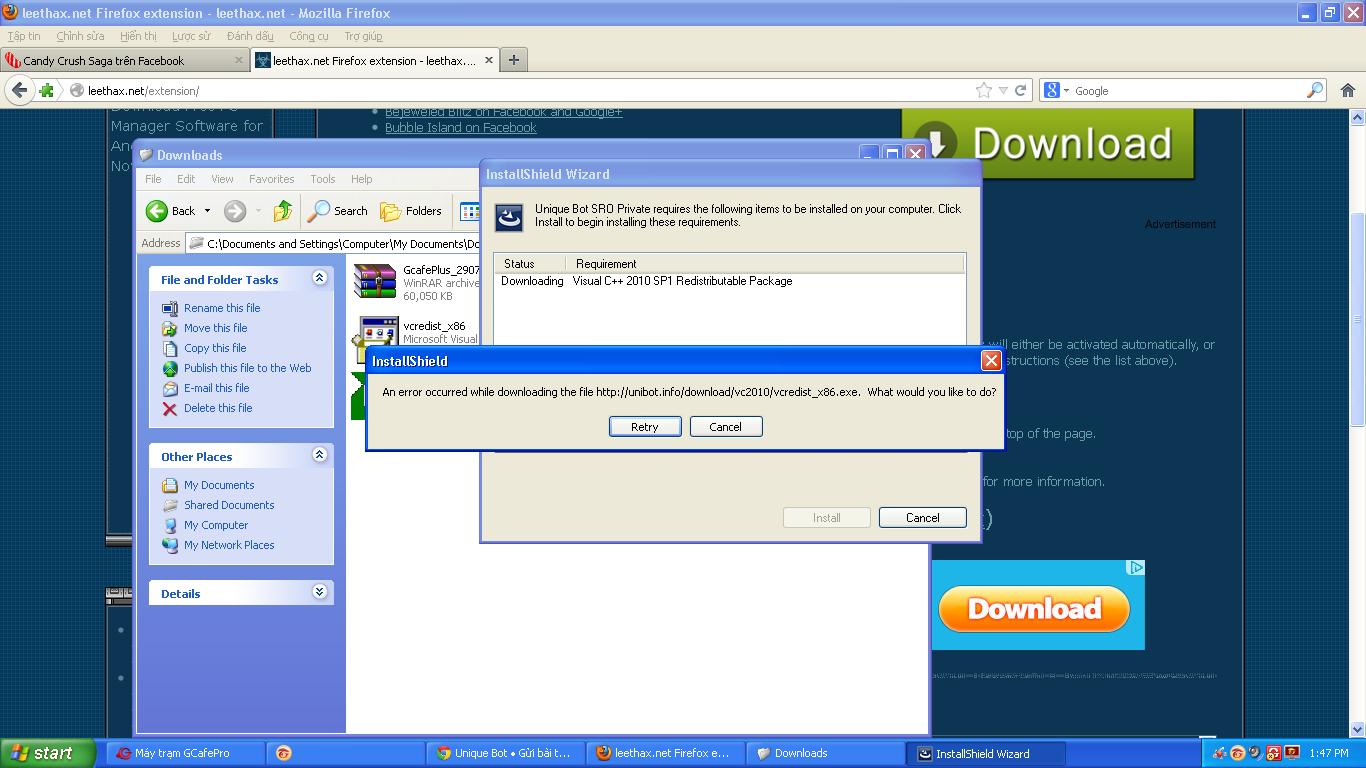This screenshot has height=768, width=1366.
Task: Open the Edit menu in Downloads window
Action: pos(186,179)
